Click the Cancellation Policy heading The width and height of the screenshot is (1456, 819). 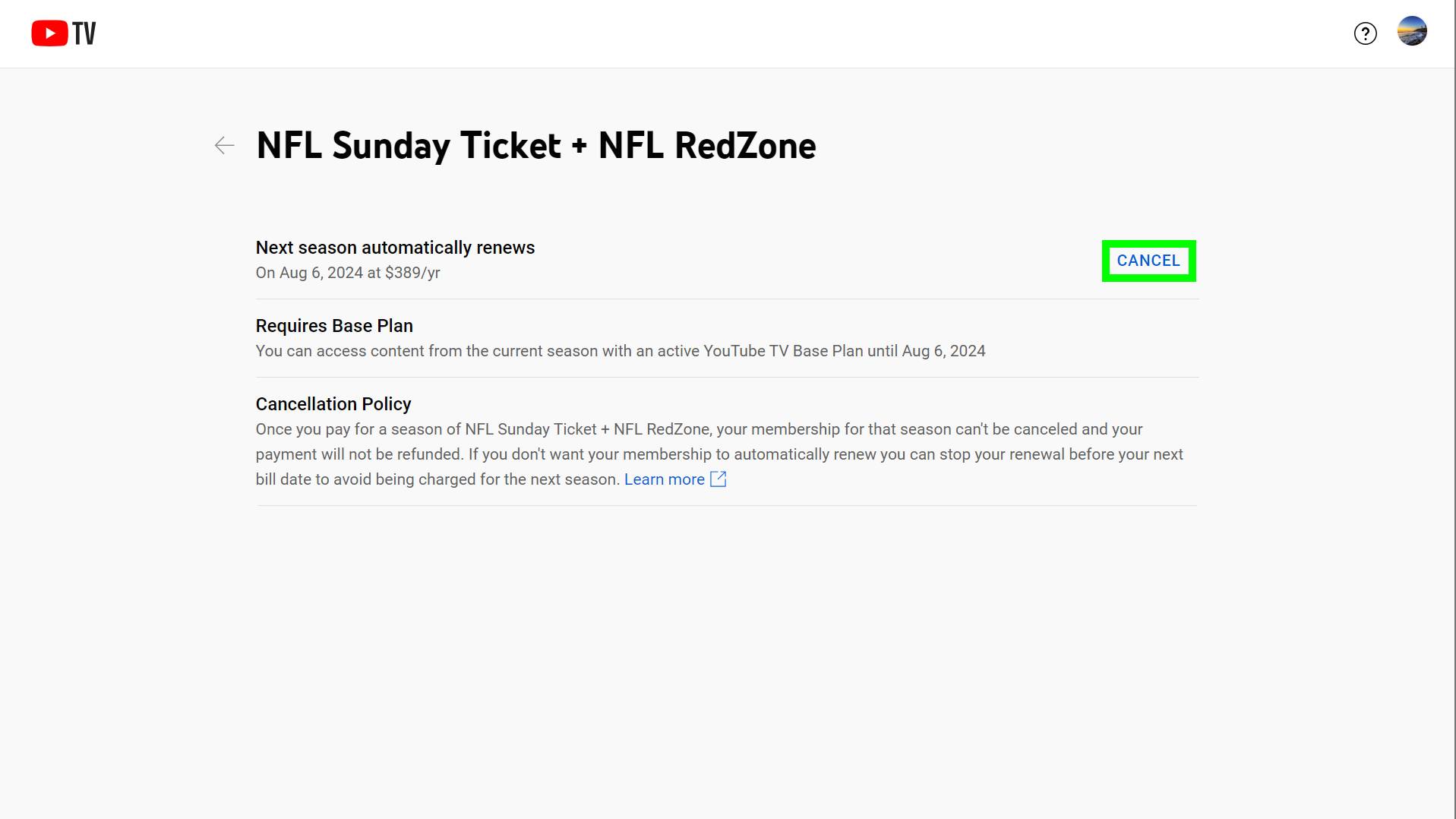pos(333,404)
